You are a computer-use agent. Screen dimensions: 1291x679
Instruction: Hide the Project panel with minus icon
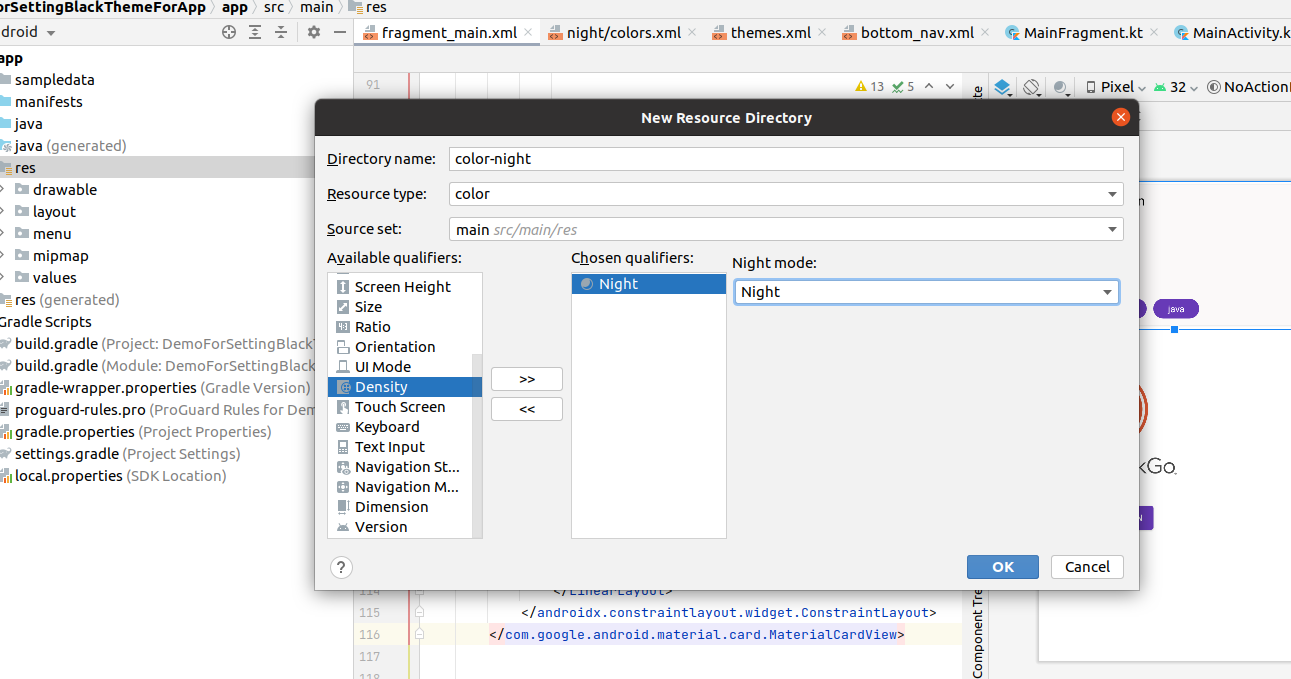[340, 32]
